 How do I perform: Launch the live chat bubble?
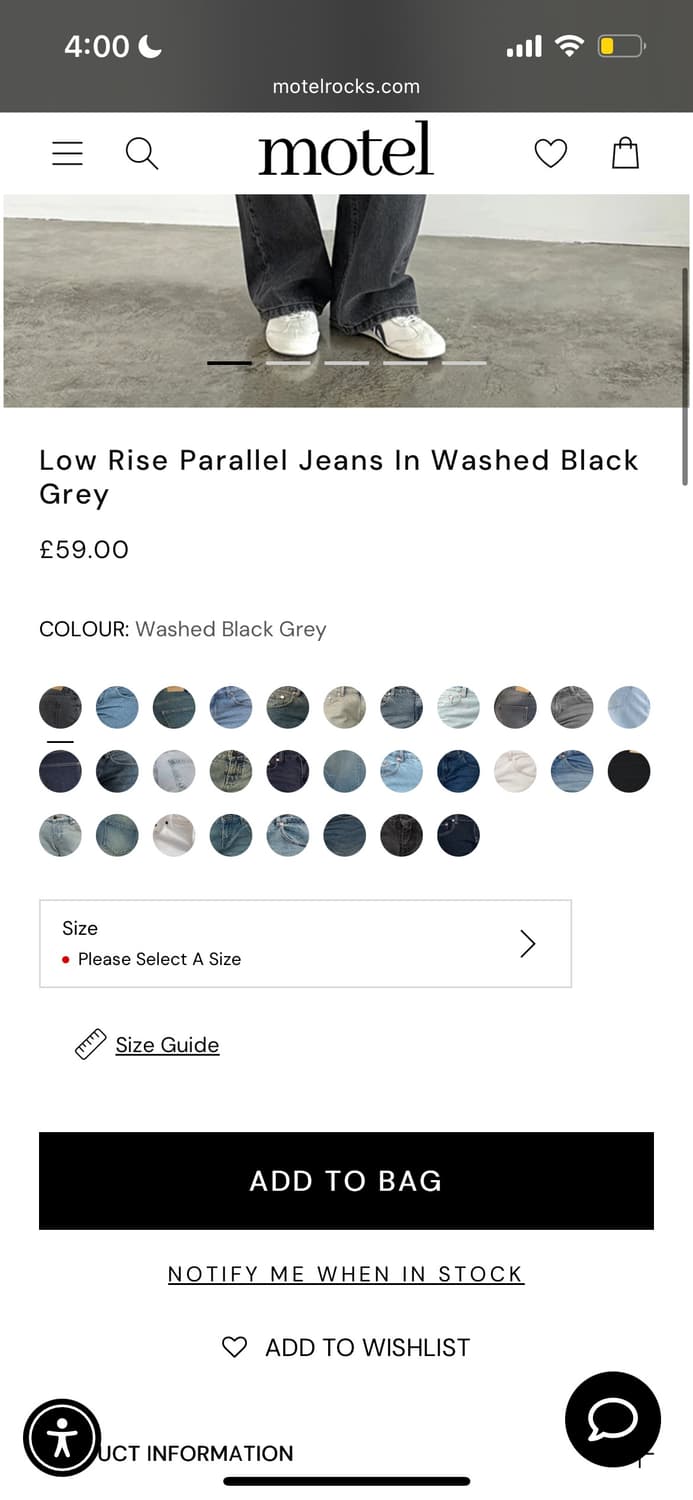click(x=612, y=1419)
